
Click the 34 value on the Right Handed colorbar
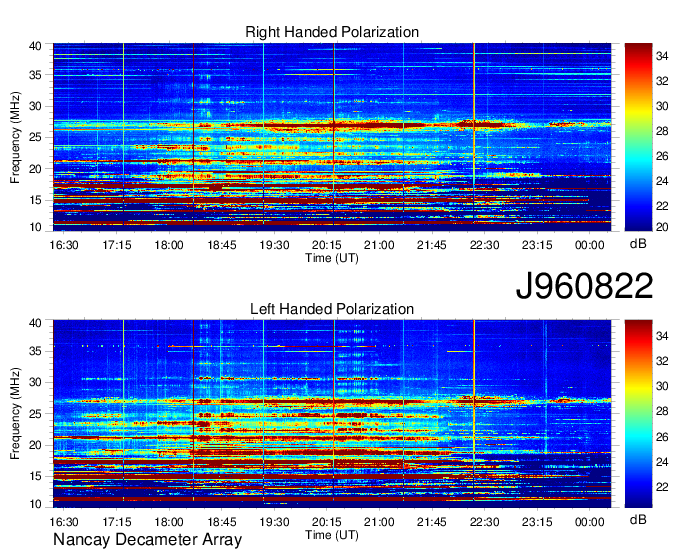[662, 56]
